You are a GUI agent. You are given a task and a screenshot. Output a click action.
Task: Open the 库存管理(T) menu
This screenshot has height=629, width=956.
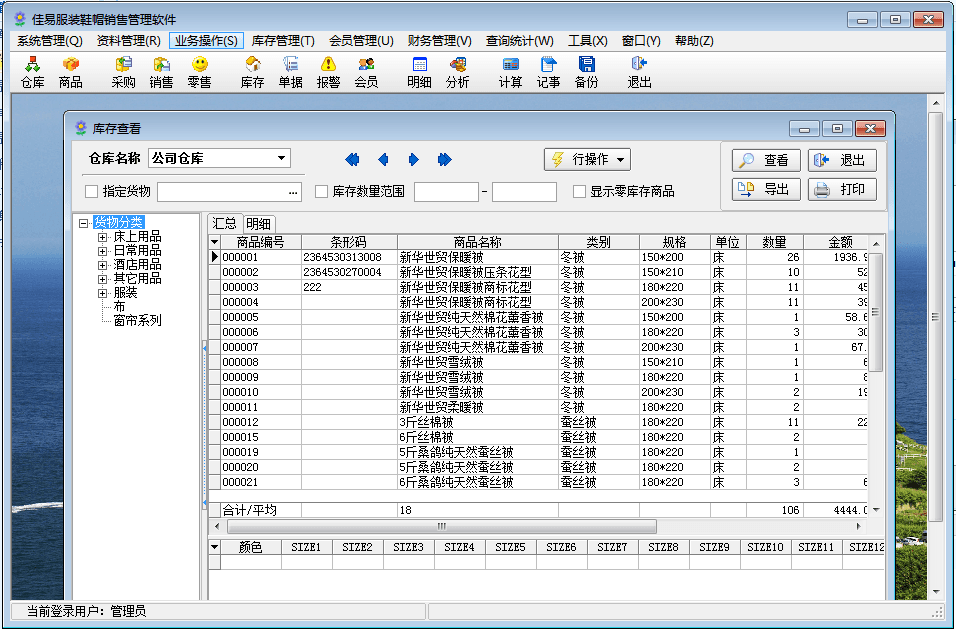click(x=283, y=41)
